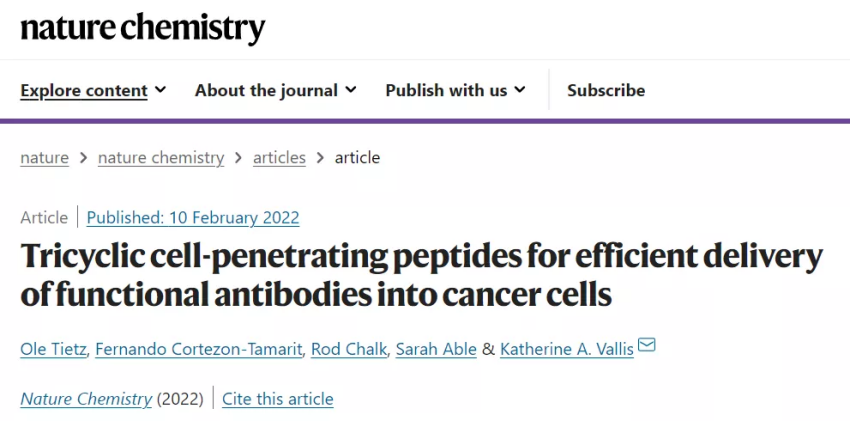Open the Explore content menu

pyautogui.click(x=93, y=90)
